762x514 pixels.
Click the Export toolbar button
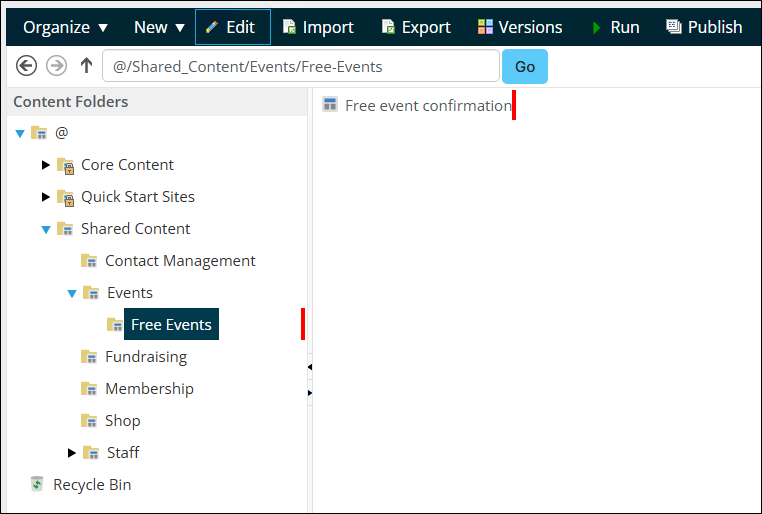click(416, 27)
